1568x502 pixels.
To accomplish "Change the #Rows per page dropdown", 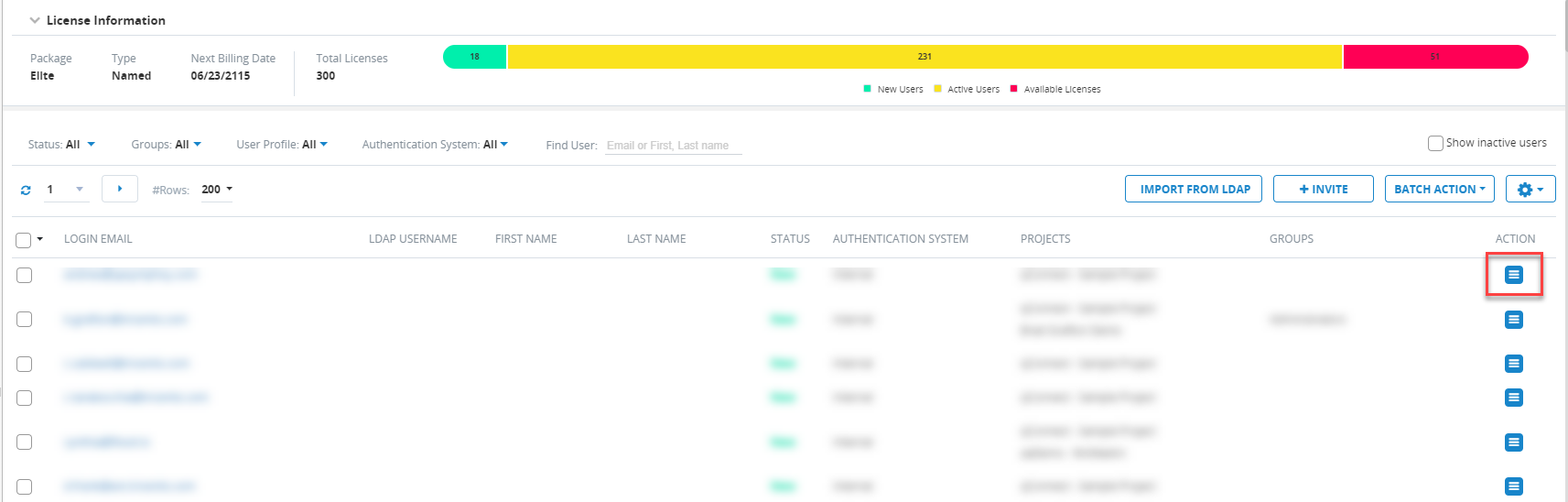I will tap(217, 190).
